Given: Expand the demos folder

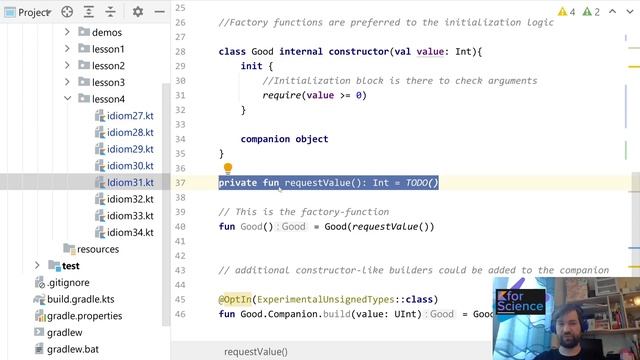Looking at the screenshot, I should pyautogui.click(x=67, y=32).
